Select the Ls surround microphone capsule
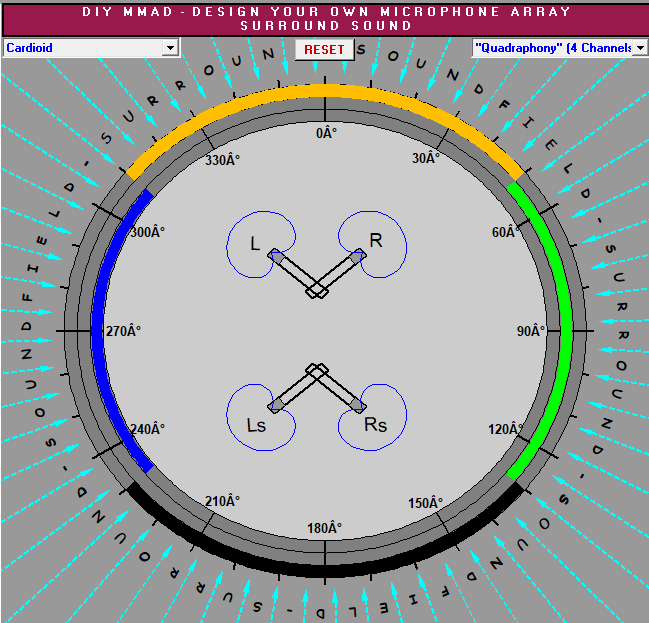This screenshot has height=623, width=649. [276, 404]
